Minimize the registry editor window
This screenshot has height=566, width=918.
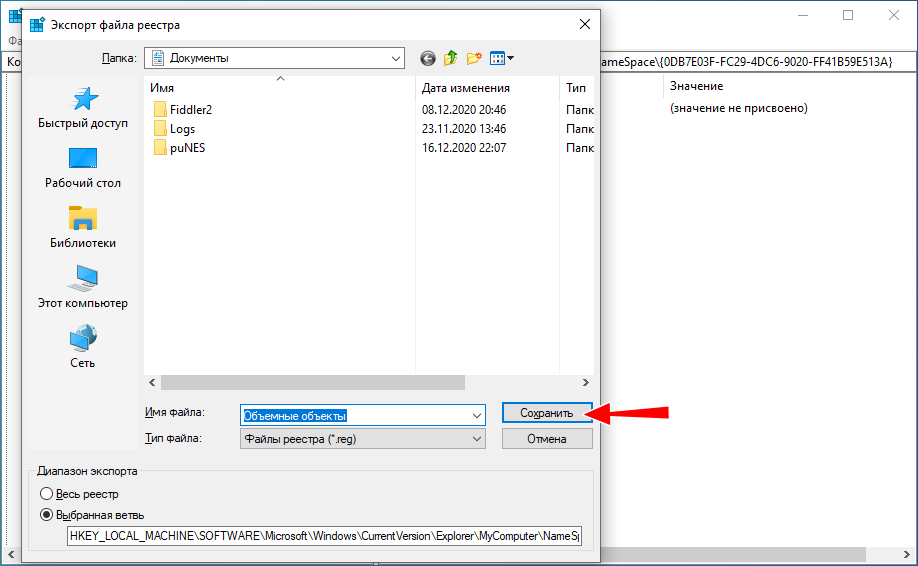point(803,15)
